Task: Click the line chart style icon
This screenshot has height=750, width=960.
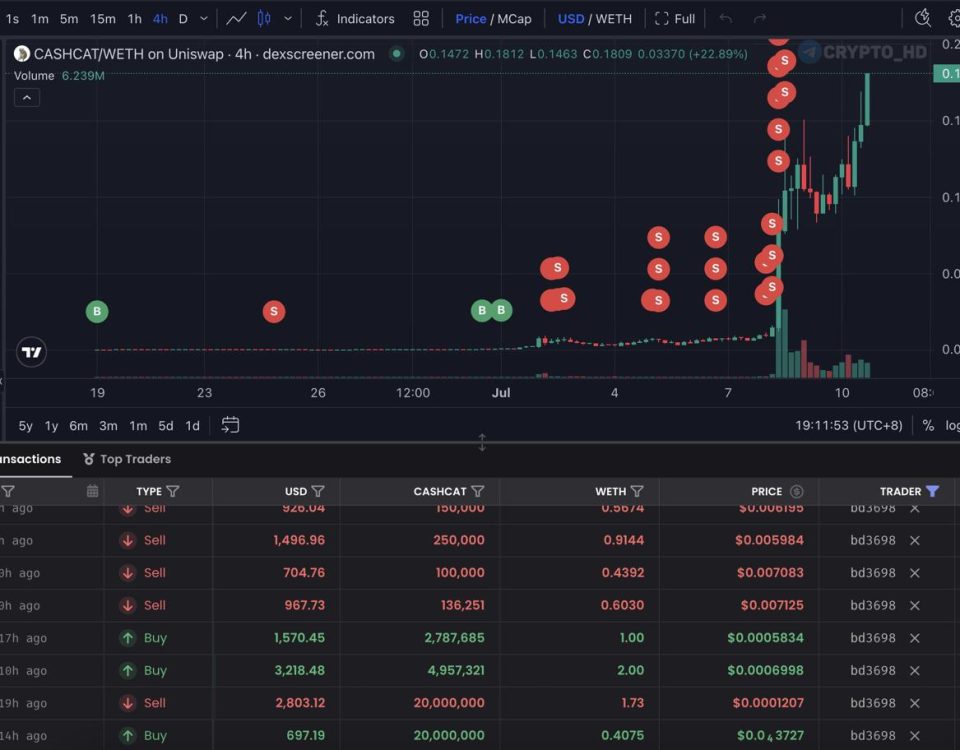Action: pyautogui.click(x=236, y=19)
